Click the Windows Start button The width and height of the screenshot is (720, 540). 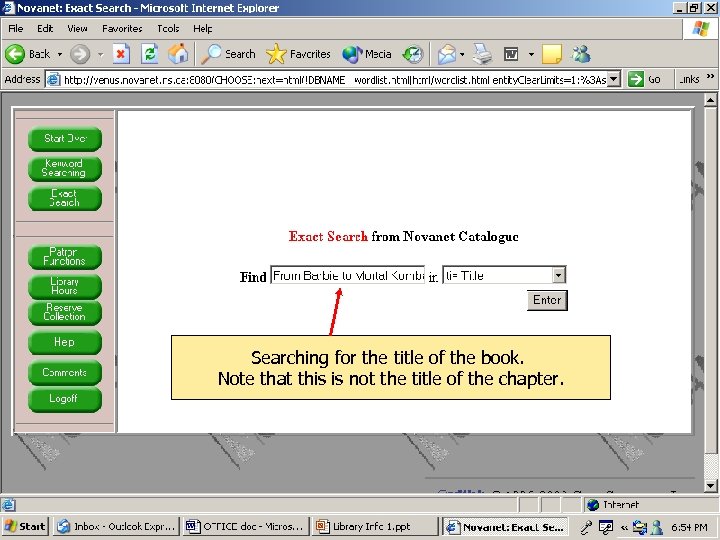point(25,526)
